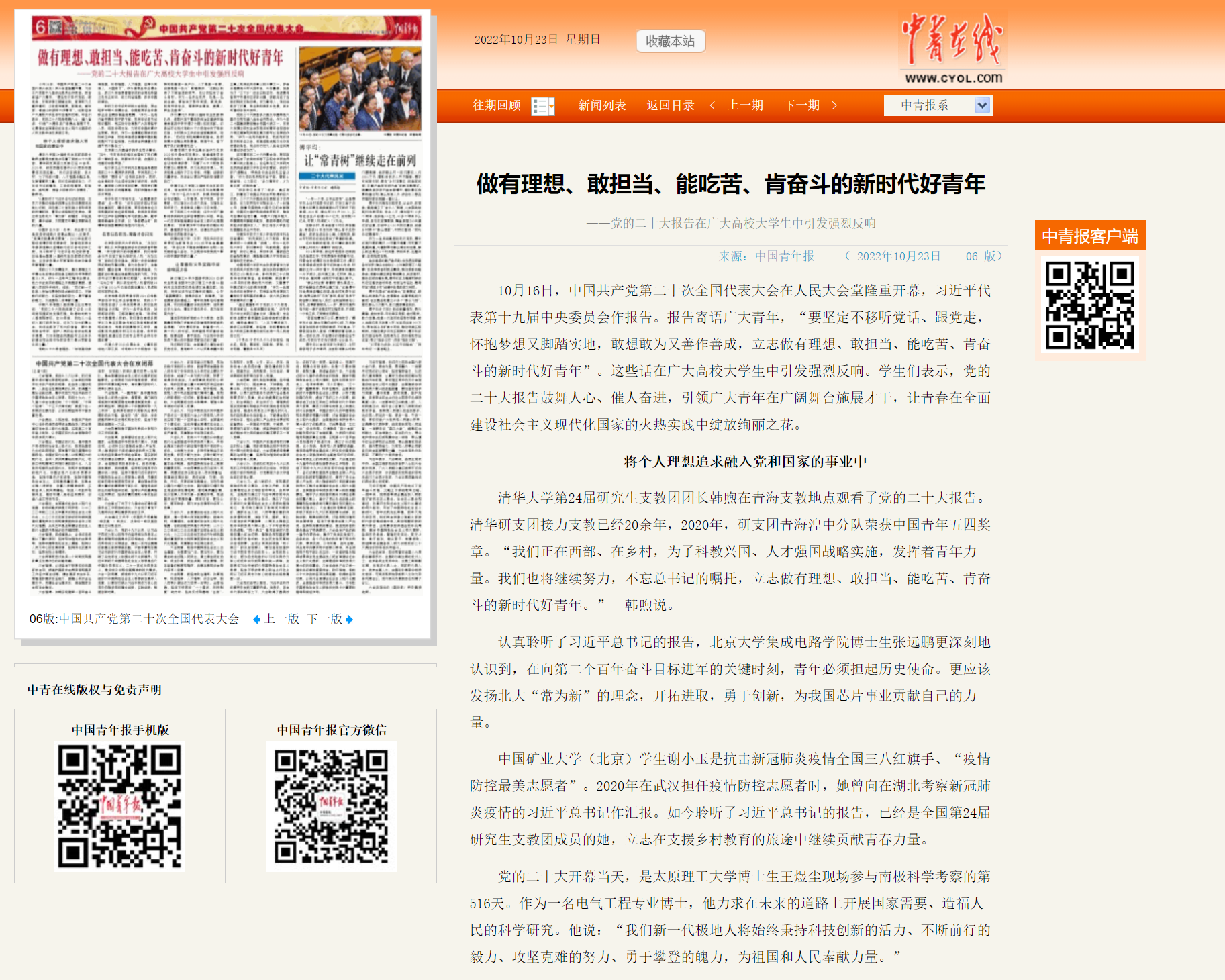
Task: Click the dropdown arrow of 中青报系
Action: click(982, 105)
